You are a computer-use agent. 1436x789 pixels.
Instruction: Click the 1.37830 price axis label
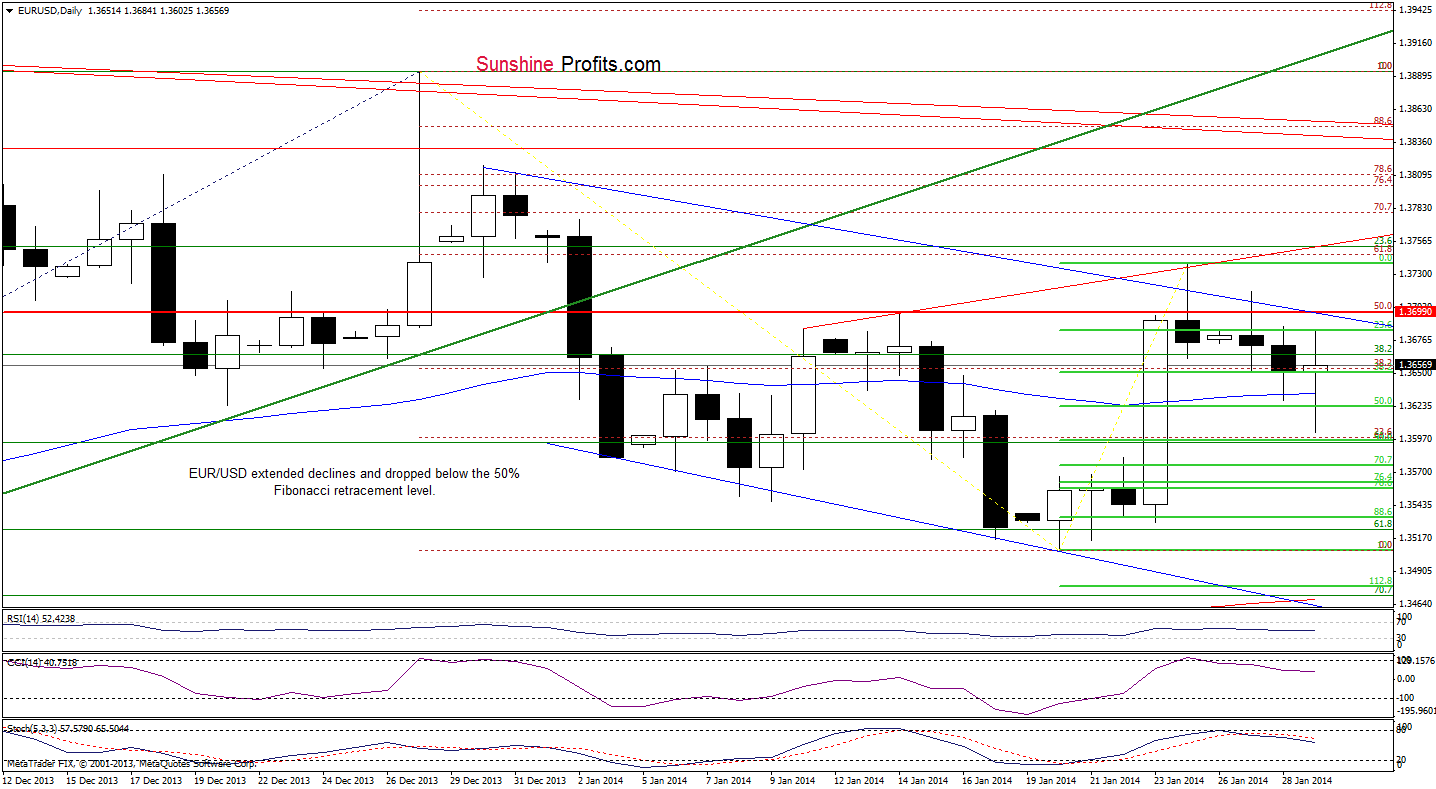[1416, 208]
